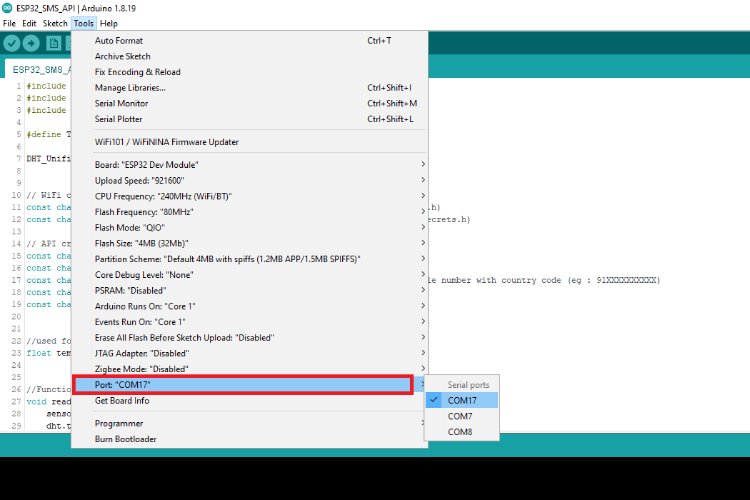Image resolution: width=750 pixels, height=500 pixels.
Task: Expand CPU Frequency: "240MHz (WiFi/BT)" submenu
Action: (250, 196)
